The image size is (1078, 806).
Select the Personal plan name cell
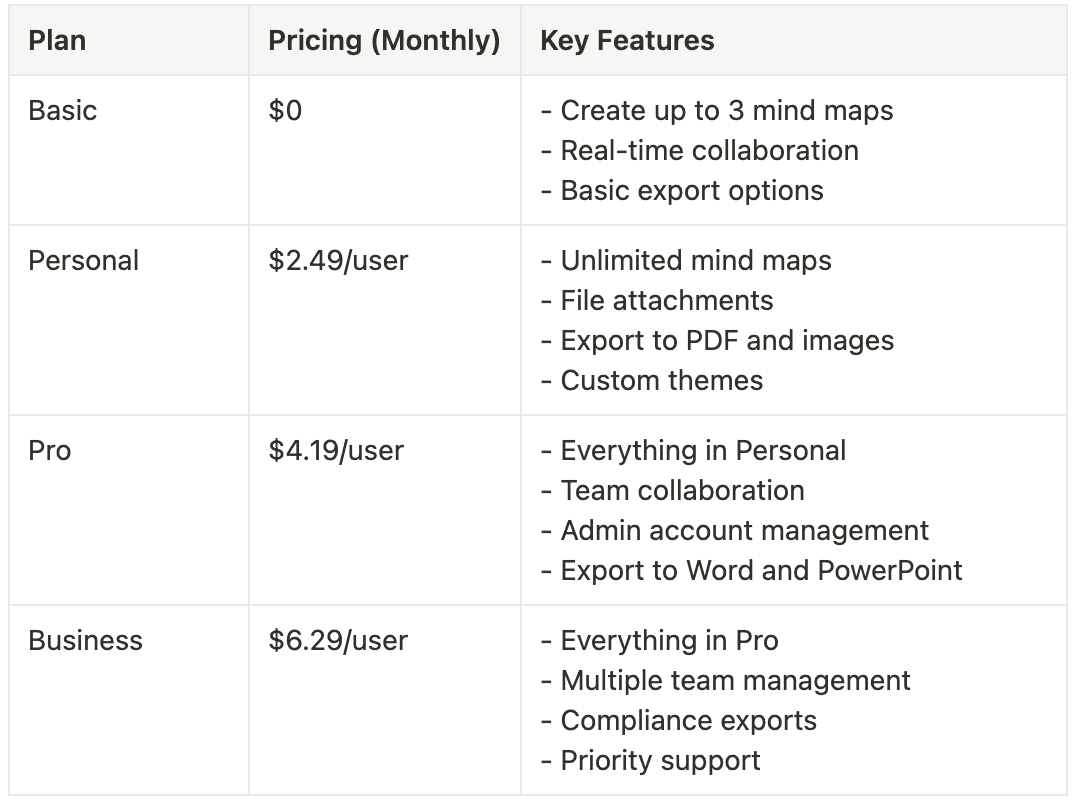pos(129,320)
